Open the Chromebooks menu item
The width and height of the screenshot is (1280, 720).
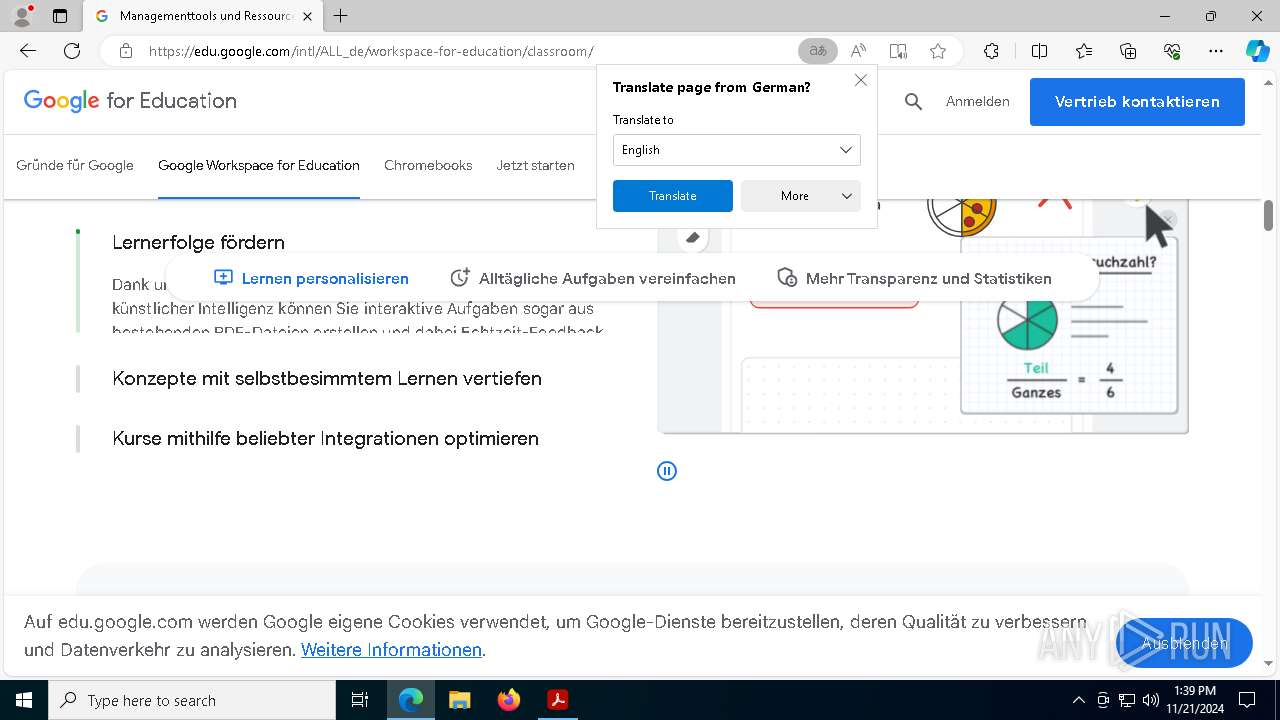[428, 165]
